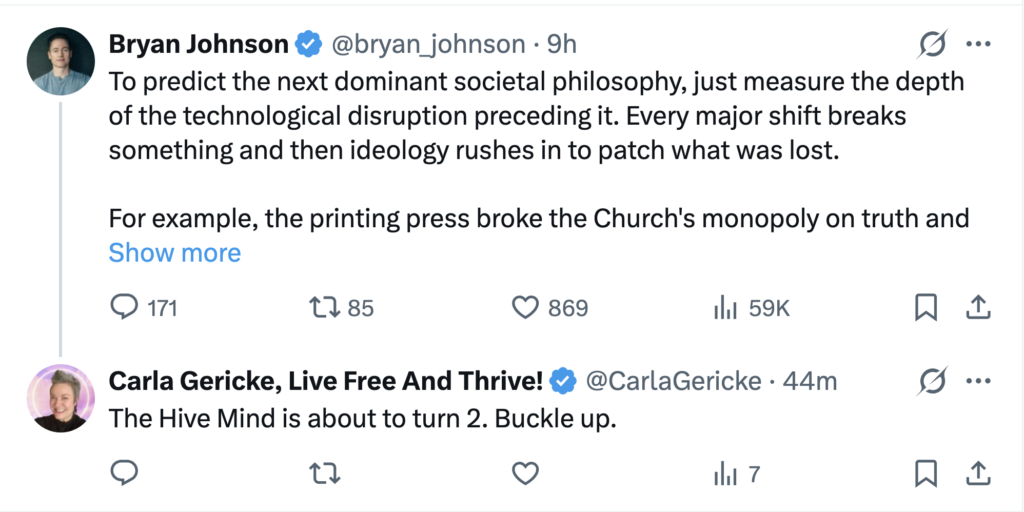This screenshot has height=512, width=1024.
Task: Like Bryan Johnson's post
Action: [526, 308]
